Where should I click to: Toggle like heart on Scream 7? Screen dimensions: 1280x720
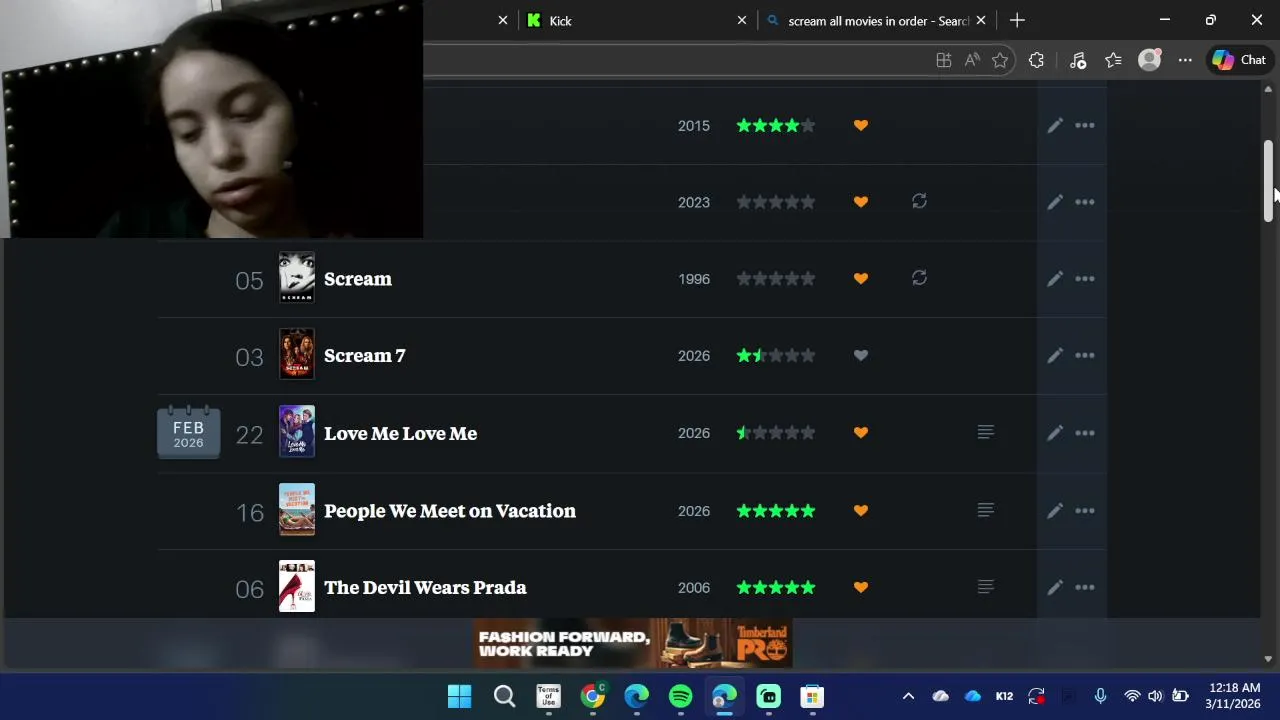click(861, 355)
